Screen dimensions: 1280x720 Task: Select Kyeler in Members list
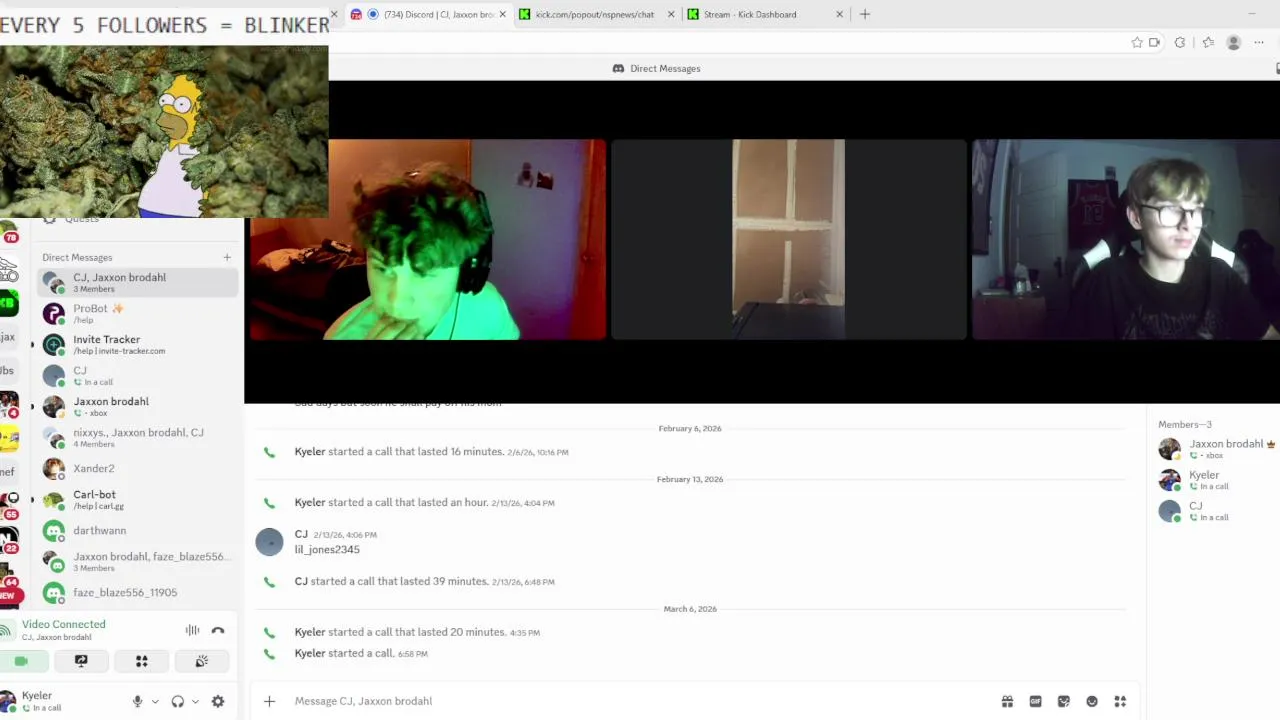point(1216,480)
